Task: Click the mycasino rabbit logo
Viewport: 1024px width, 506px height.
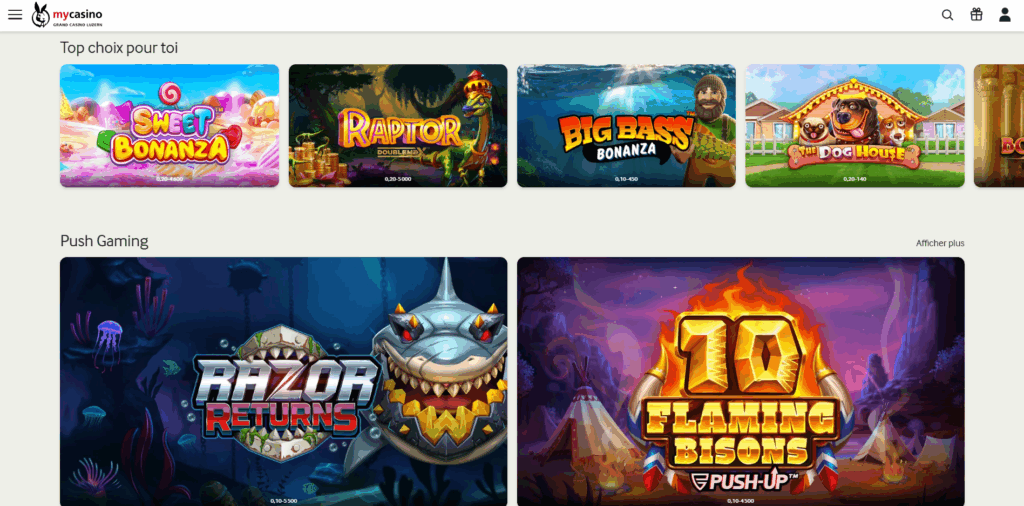Action: pos(40,15)
